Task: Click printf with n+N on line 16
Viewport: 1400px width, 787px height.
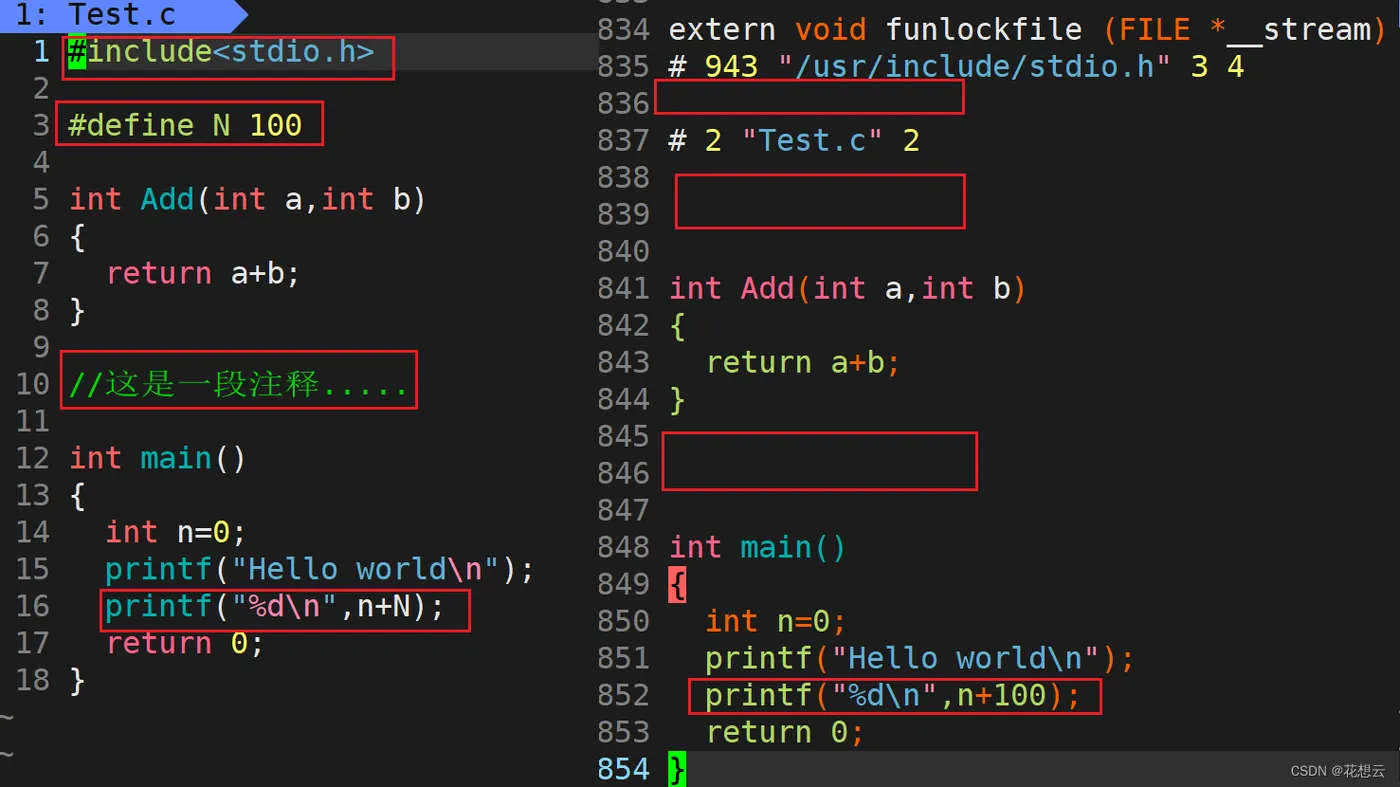Action: coord(275,606)
